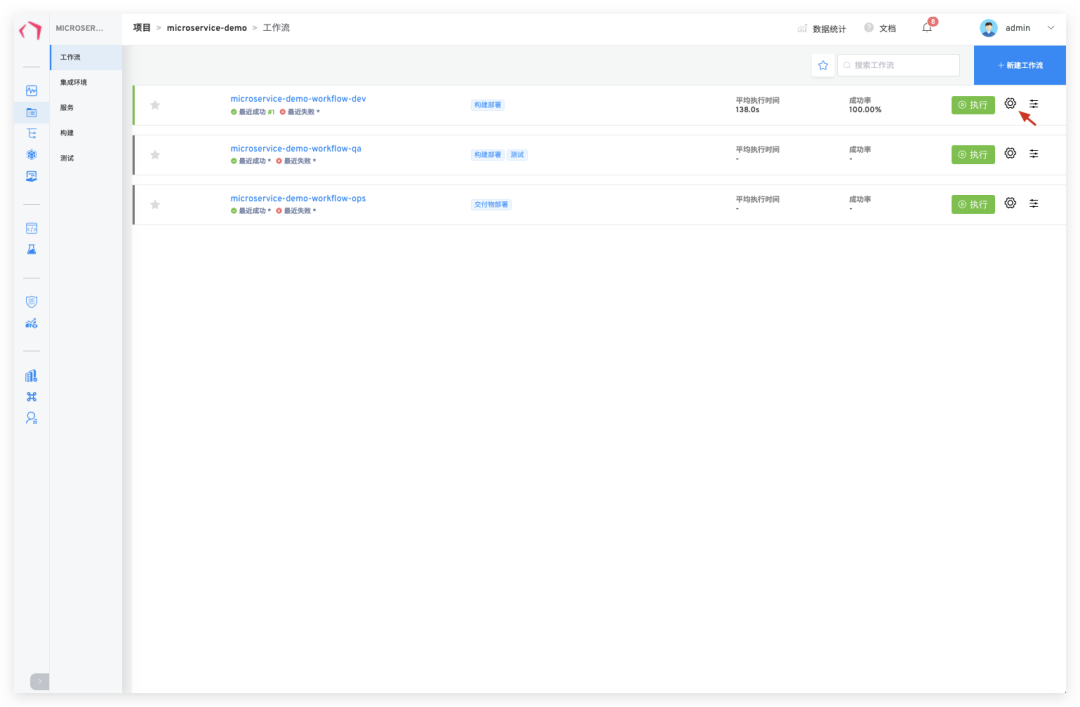Screen dimensions: 1080x707
Task: Open microservice-demo-workflow-ops link
Action: (x=298, y=198)
